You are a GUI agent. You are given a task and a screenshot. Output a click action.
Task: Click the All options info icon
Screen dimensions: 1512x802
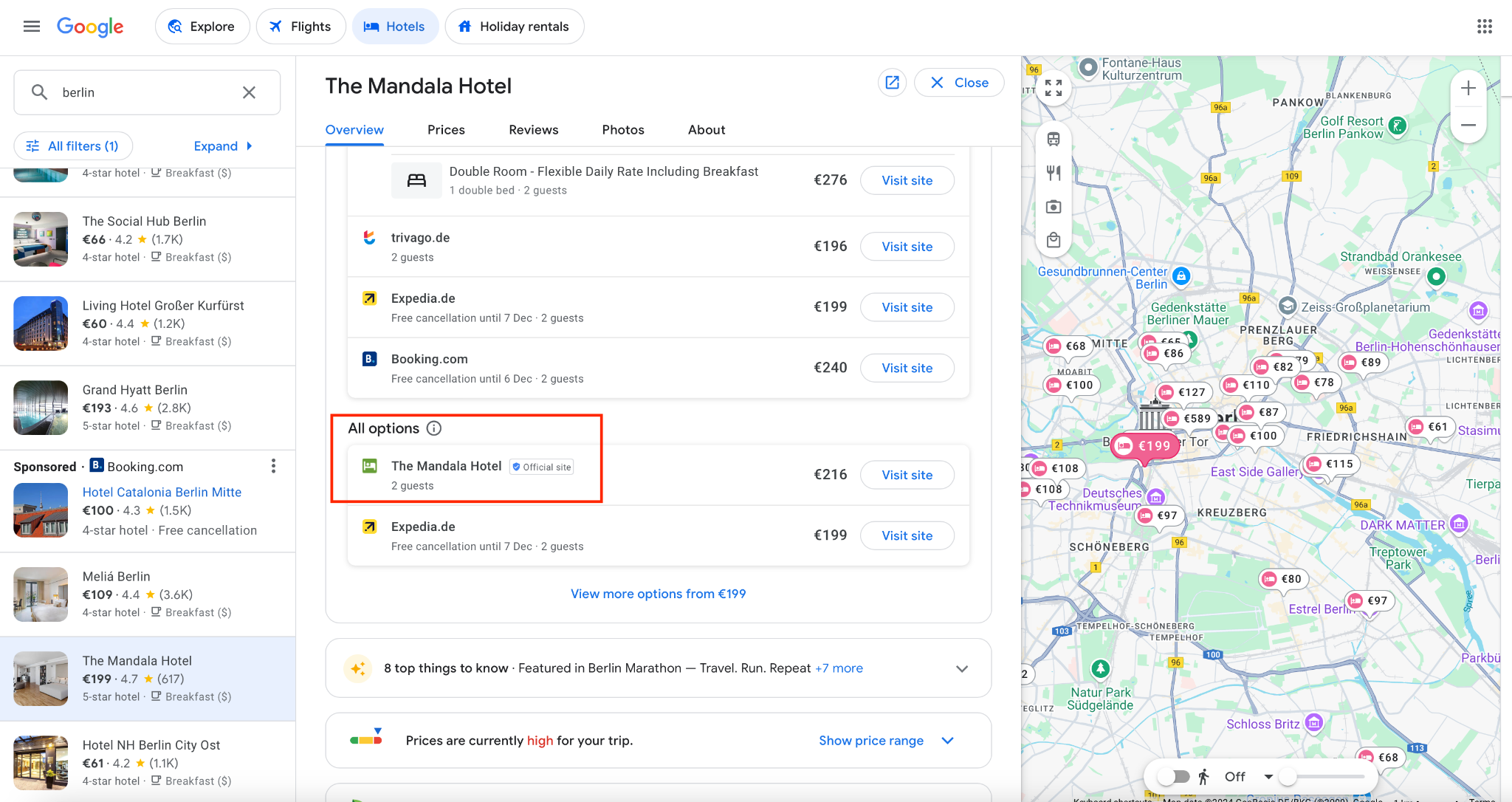coord(434,428)
